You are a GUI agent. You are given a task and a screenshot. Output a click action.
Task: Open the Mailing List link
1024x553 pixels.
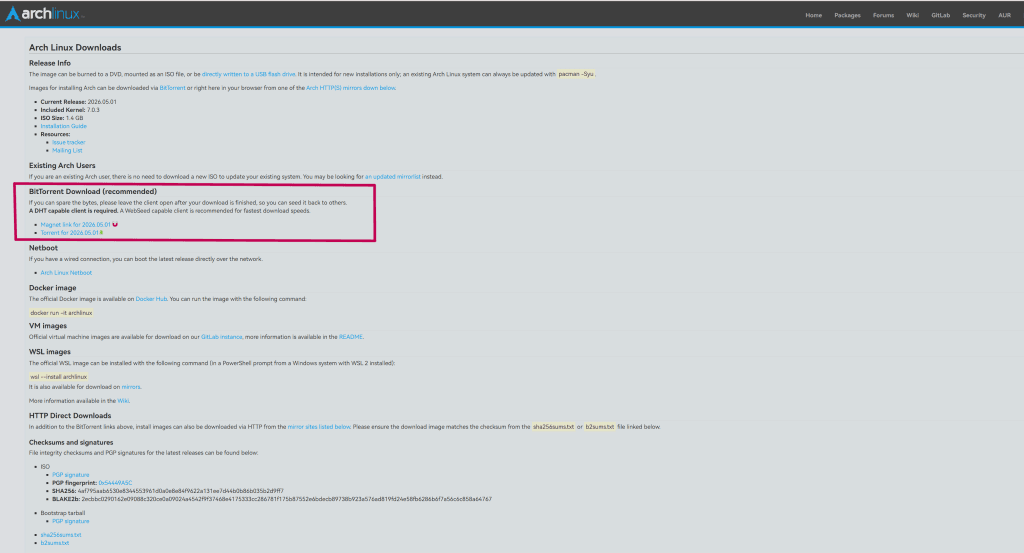(67, 150)
